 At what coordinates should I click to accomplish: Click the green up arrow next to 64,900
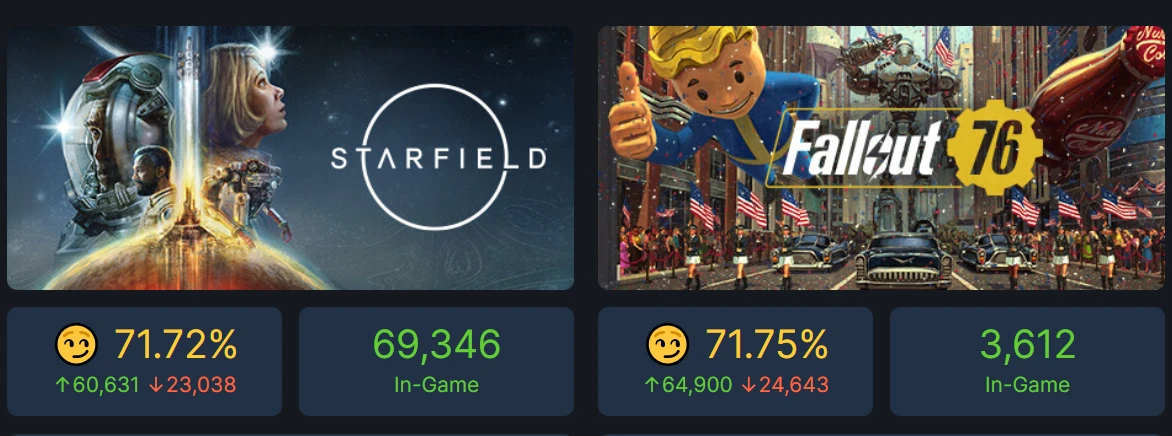651,384
